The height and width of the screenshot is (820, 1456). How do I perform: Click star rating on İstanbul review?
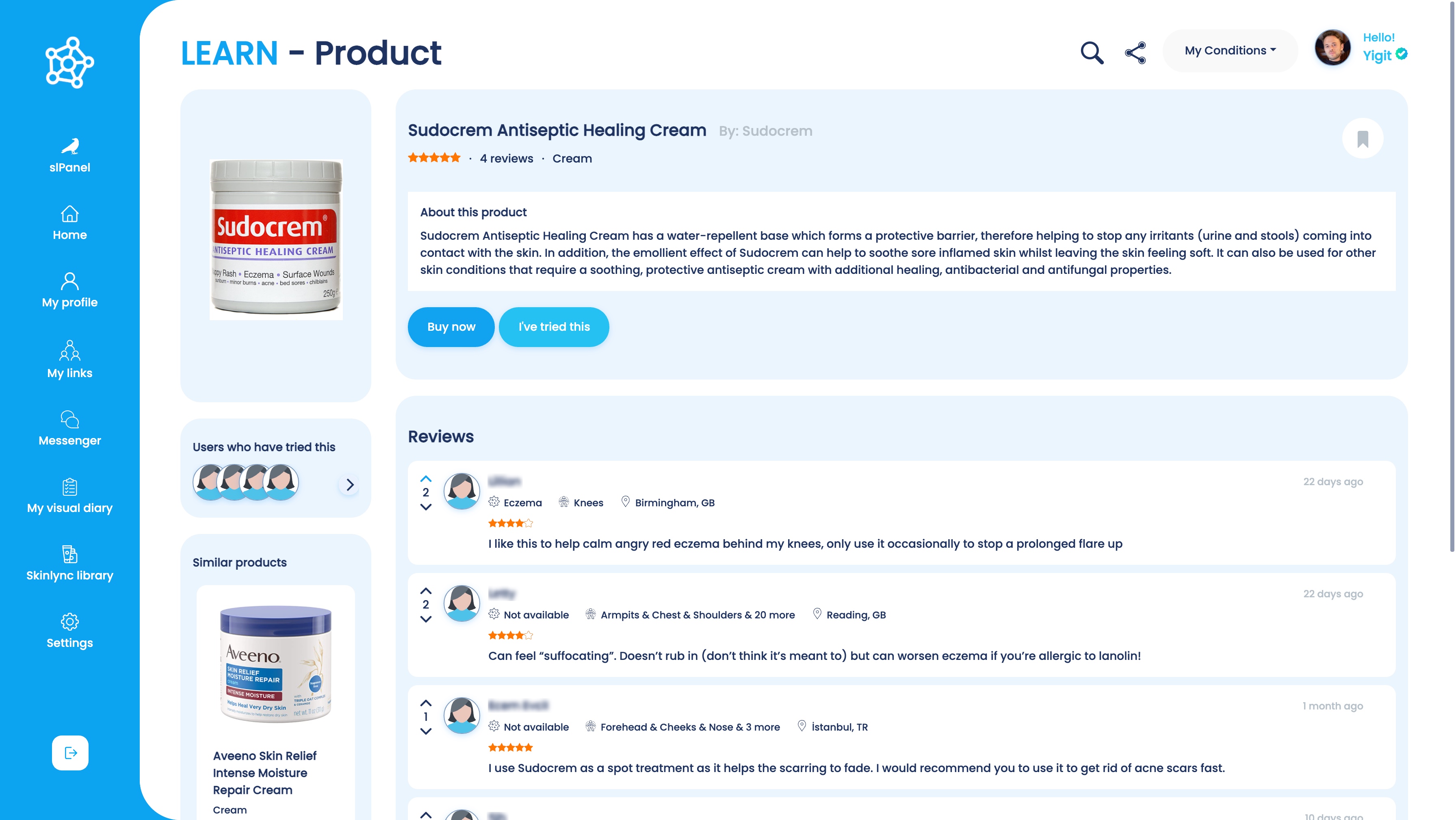(x=510, y=747)
